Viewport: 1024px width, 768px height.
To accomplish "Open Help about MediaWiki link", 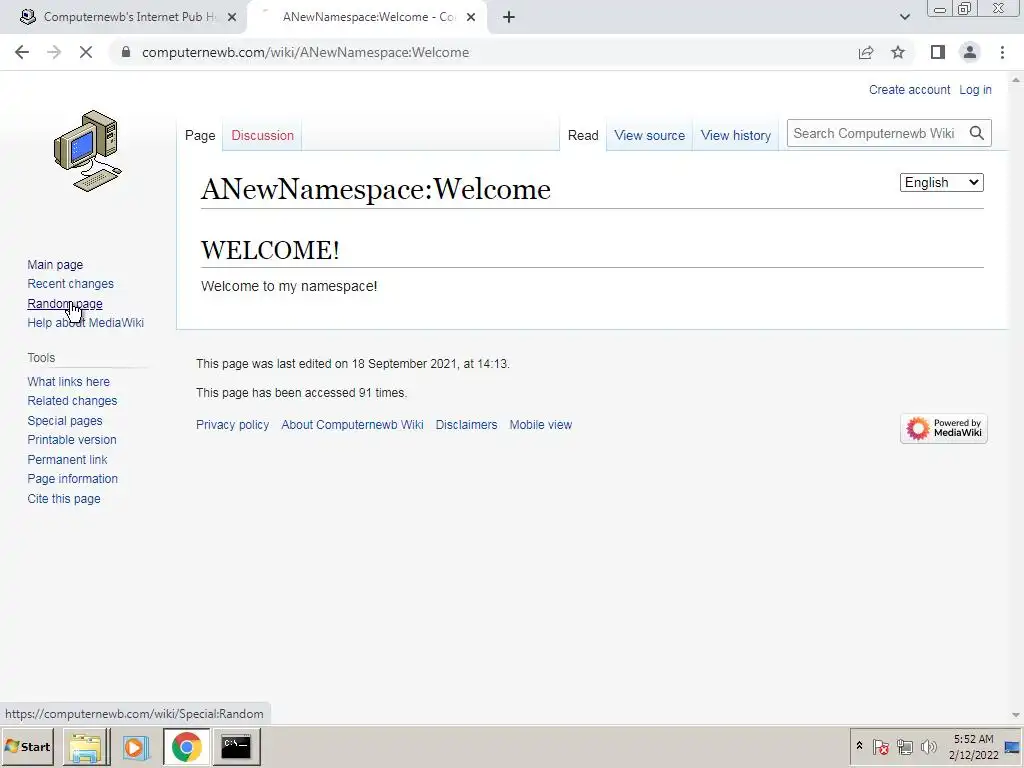I will point(86,323).
